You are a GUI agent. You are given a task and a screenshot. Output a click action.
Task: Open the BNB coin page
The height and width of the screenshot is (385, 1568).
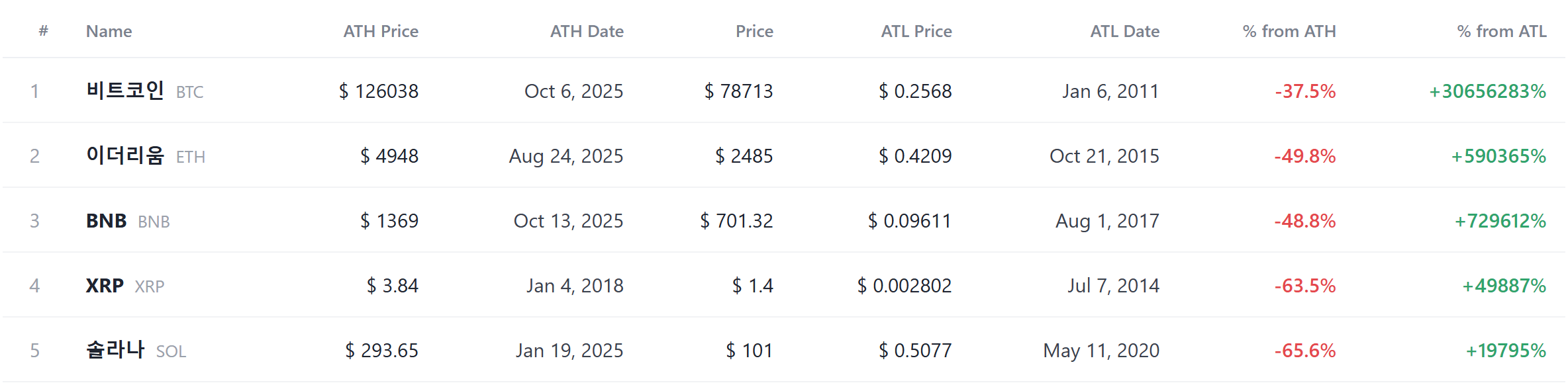(x=128, y=220)
